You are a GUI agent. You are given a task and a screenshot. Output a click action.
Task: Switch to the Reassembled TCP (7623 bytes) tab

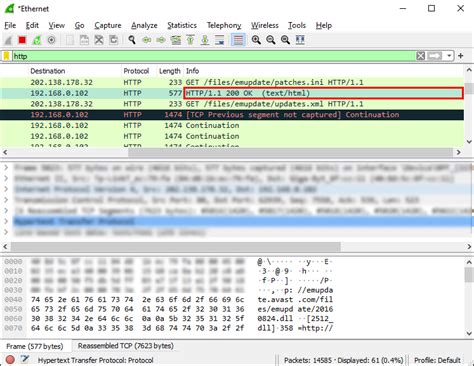pos(126,346)
